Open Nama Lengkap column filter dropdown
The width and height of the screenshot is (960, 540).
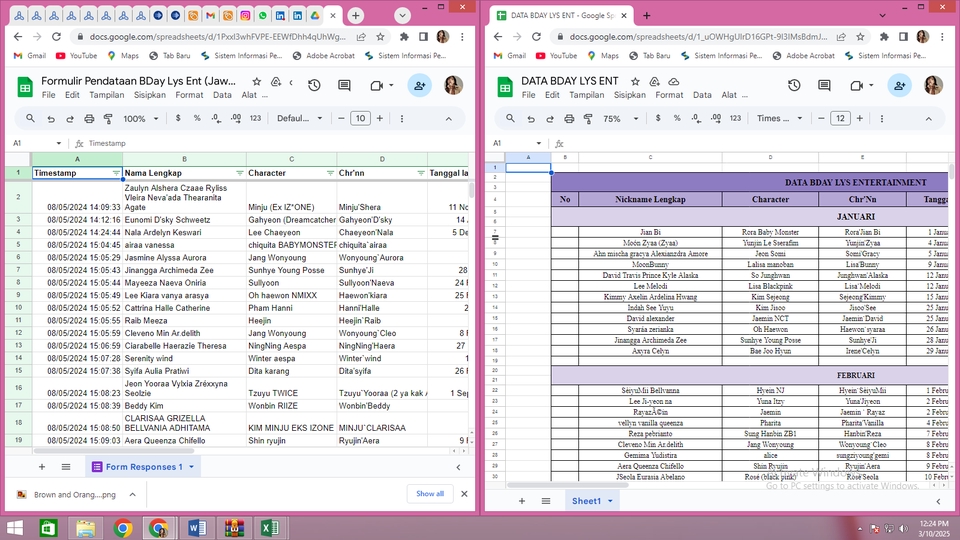(240, 173)
